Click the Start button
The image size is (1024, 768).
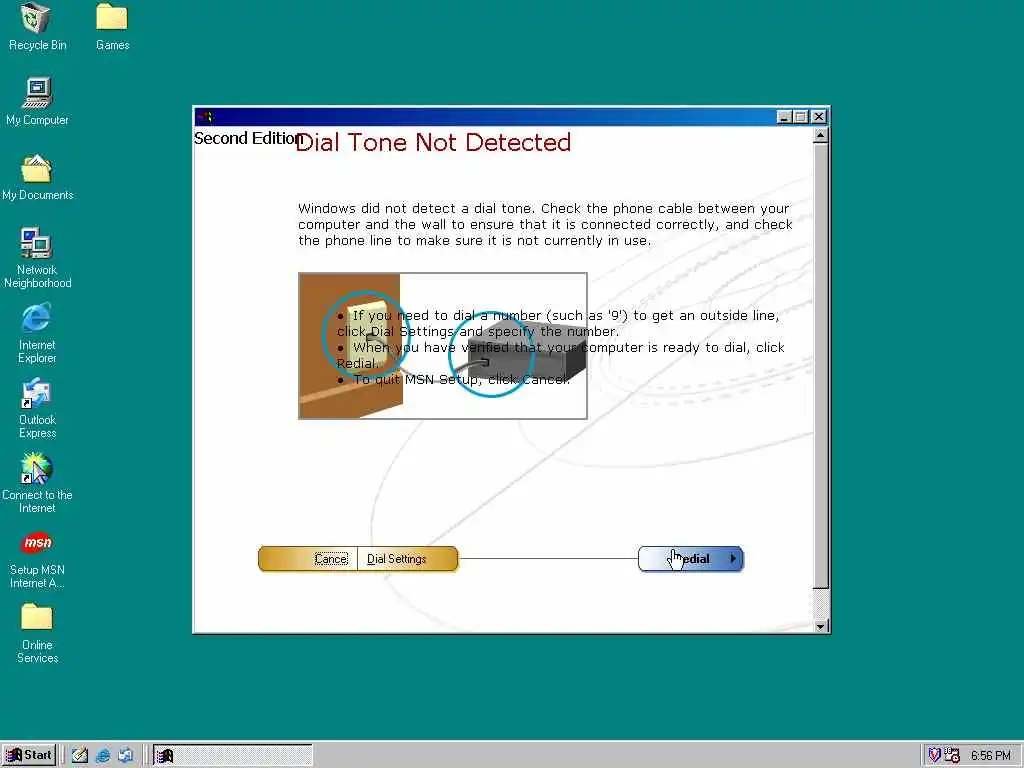coord(29,756)
